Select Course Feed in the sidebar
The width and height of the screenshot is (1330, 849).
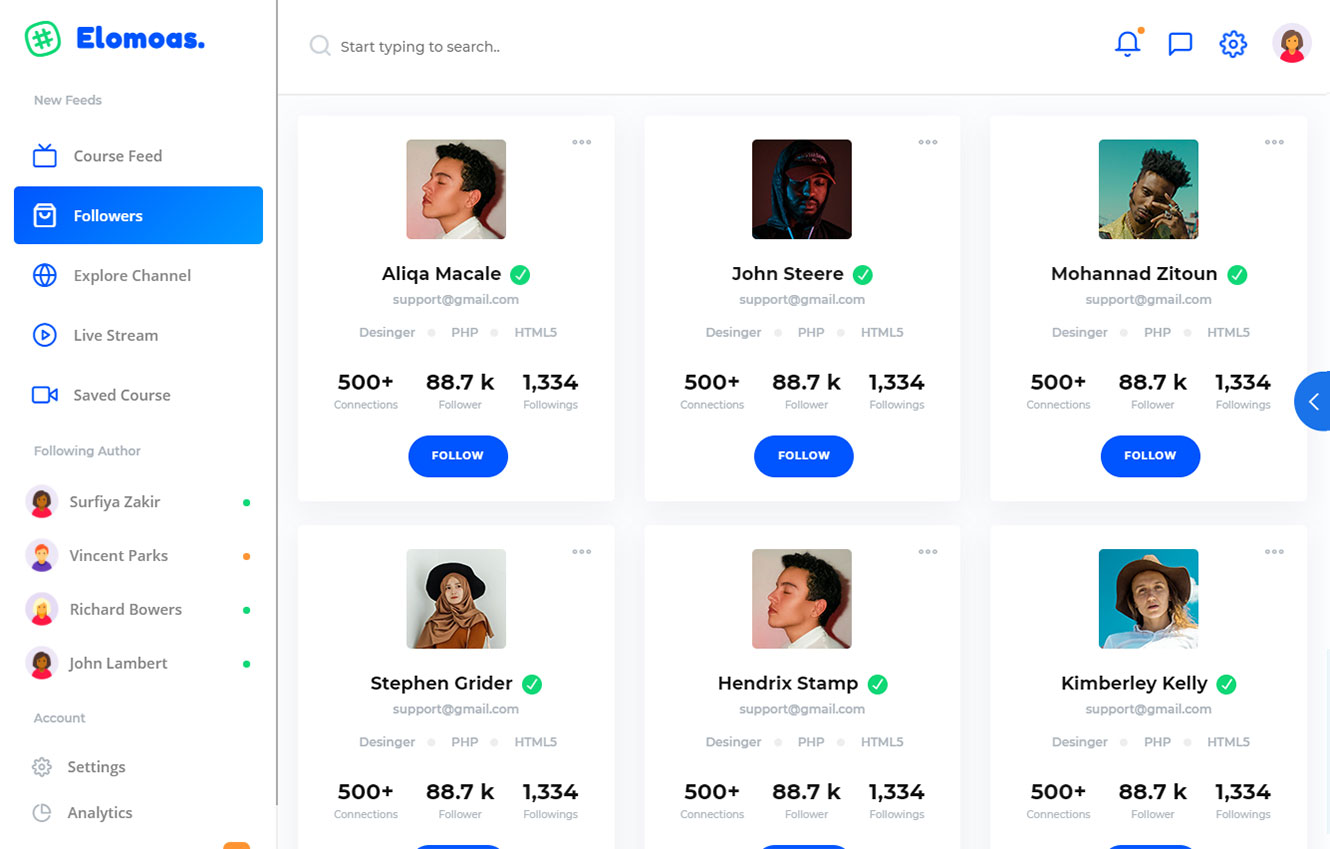coord(117,156)
